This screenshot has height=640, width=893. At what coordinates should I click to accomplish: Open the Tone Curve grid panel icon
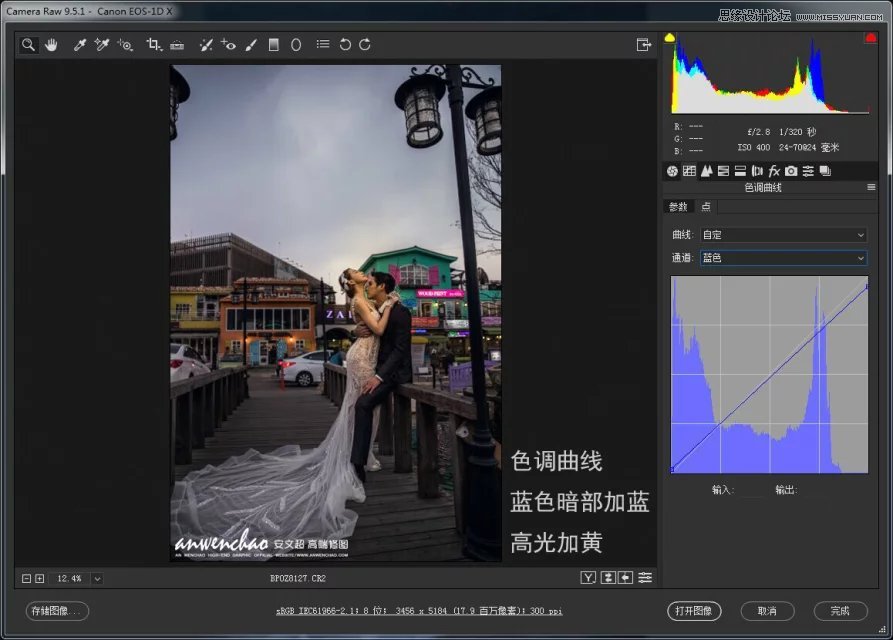pyautogui.click(x=689, y=171)
